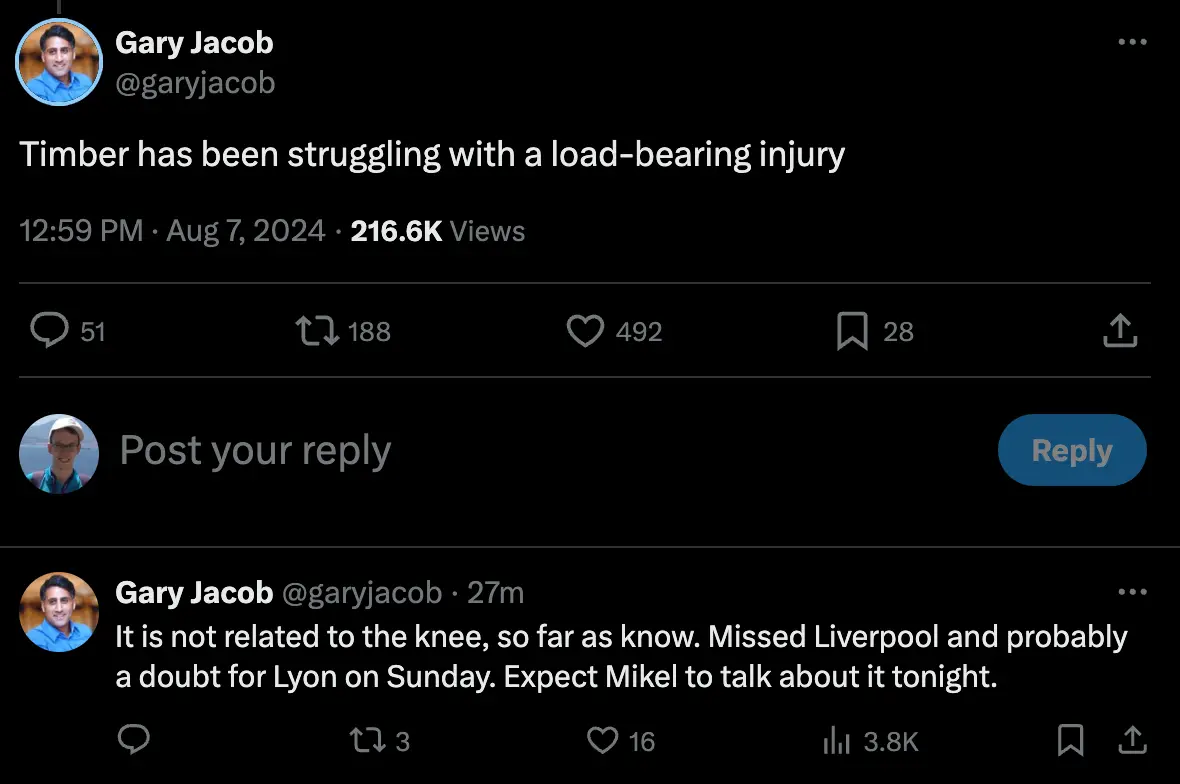Like the main tweet with 492 likes
The width and height of the screenshot is (1180, 784).
(x=585, y=331)
